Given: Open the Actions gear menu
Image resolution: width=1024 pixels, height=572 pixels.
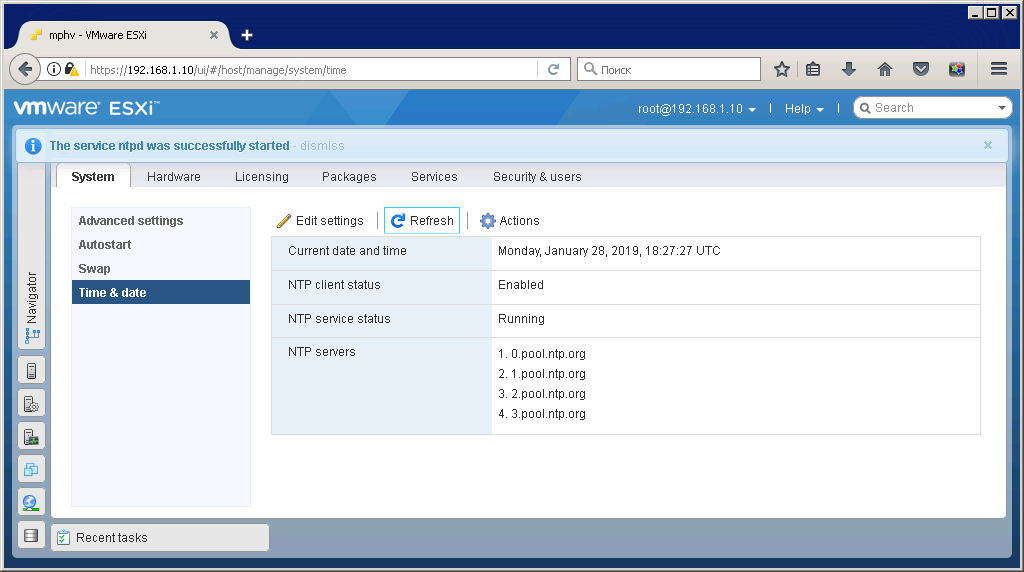Looking at the screenshot, I should coord(510,221).
